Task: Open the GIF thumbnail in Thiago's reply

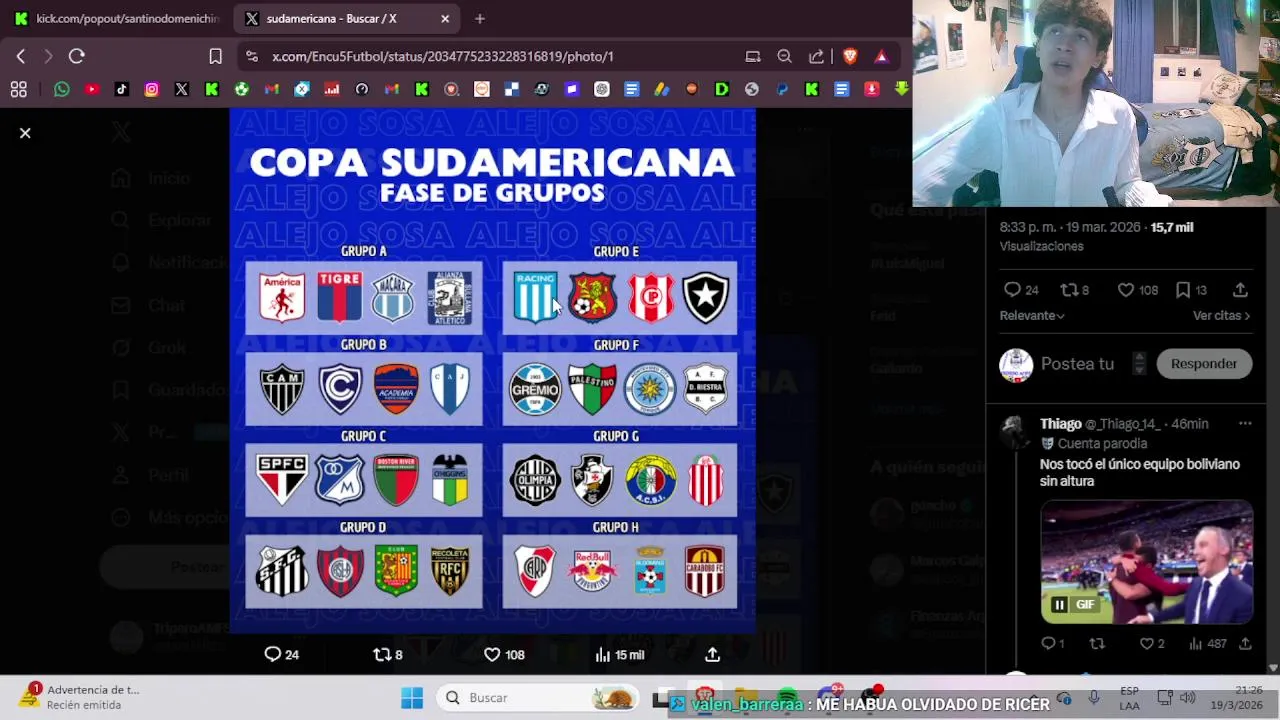Action: click(x=1147, y=562)
